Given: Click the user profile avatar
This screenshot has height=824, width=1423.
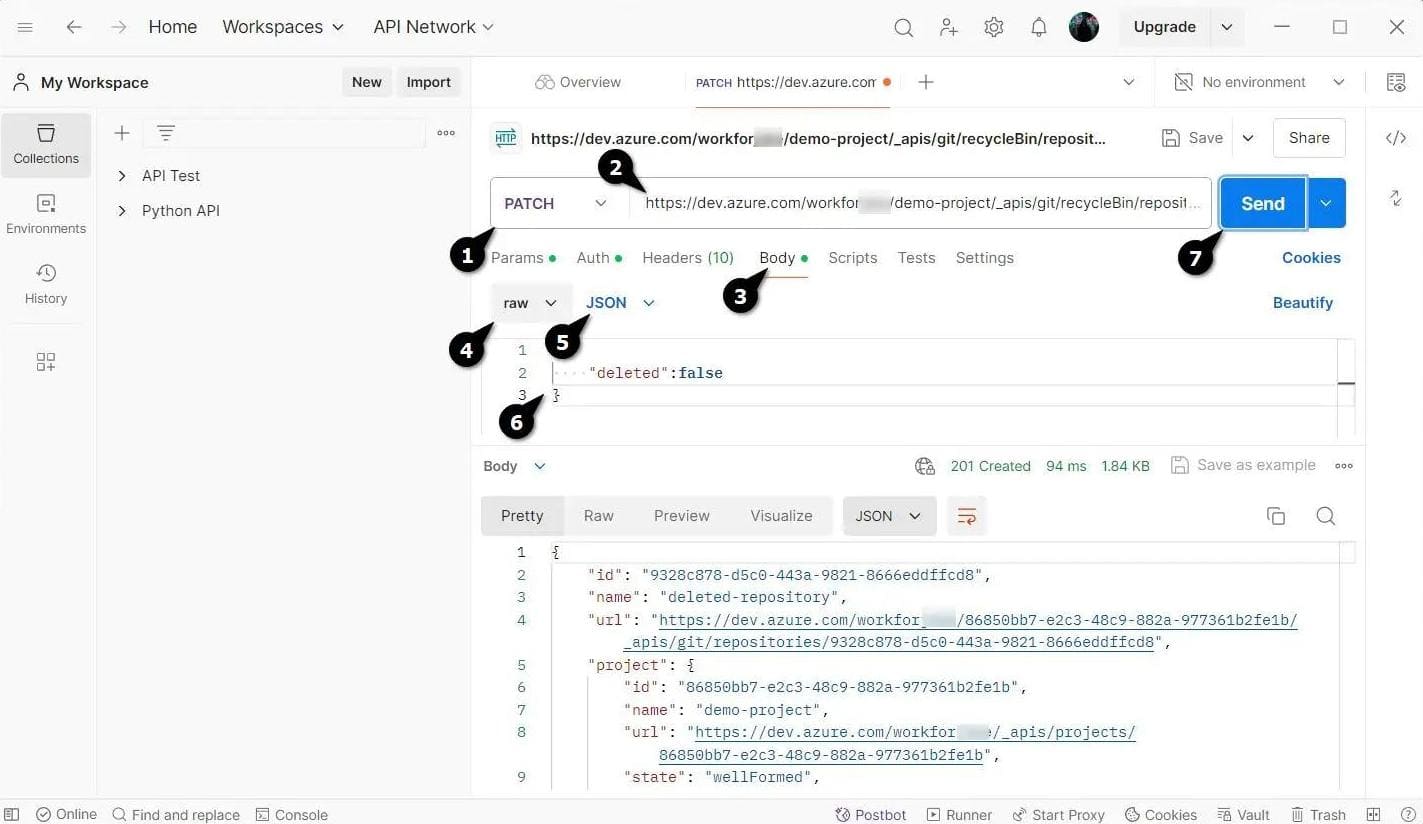Looking at the screenshot, I should [x=1084, y=27].
